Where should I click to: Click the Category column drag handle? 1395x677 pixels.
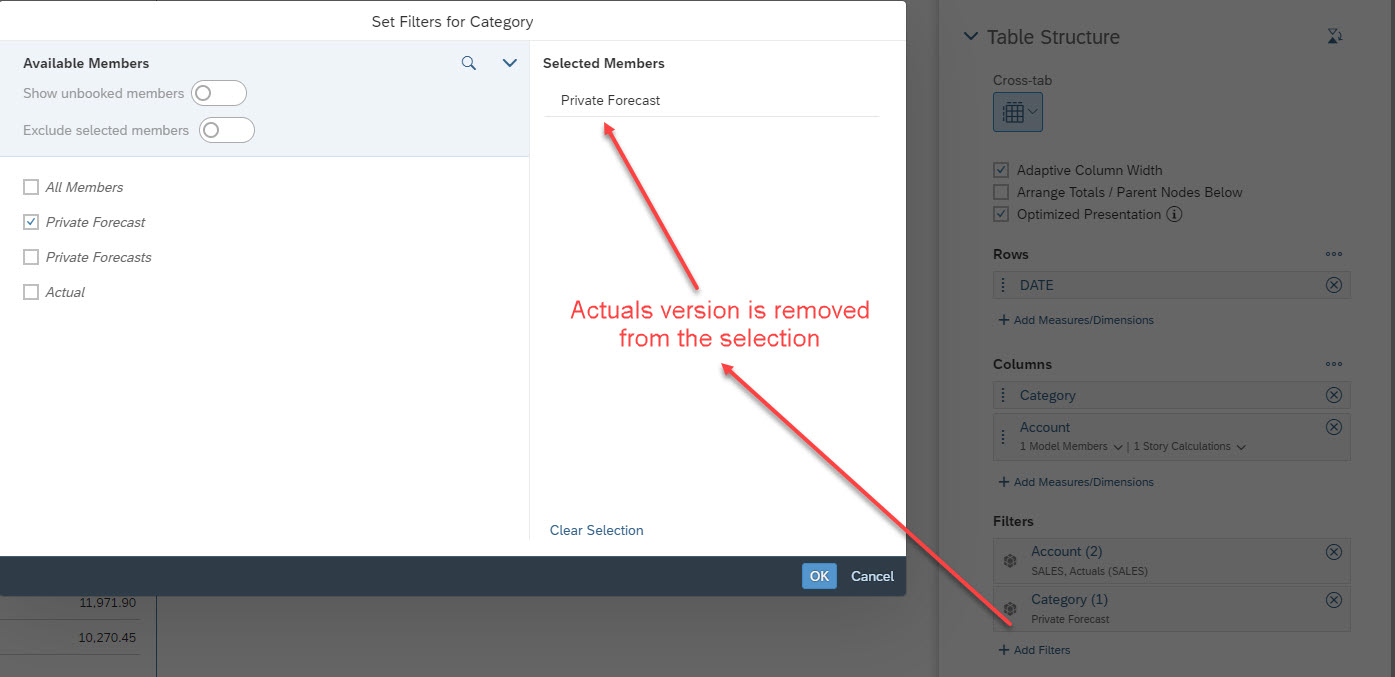[x=1003, y=395]
